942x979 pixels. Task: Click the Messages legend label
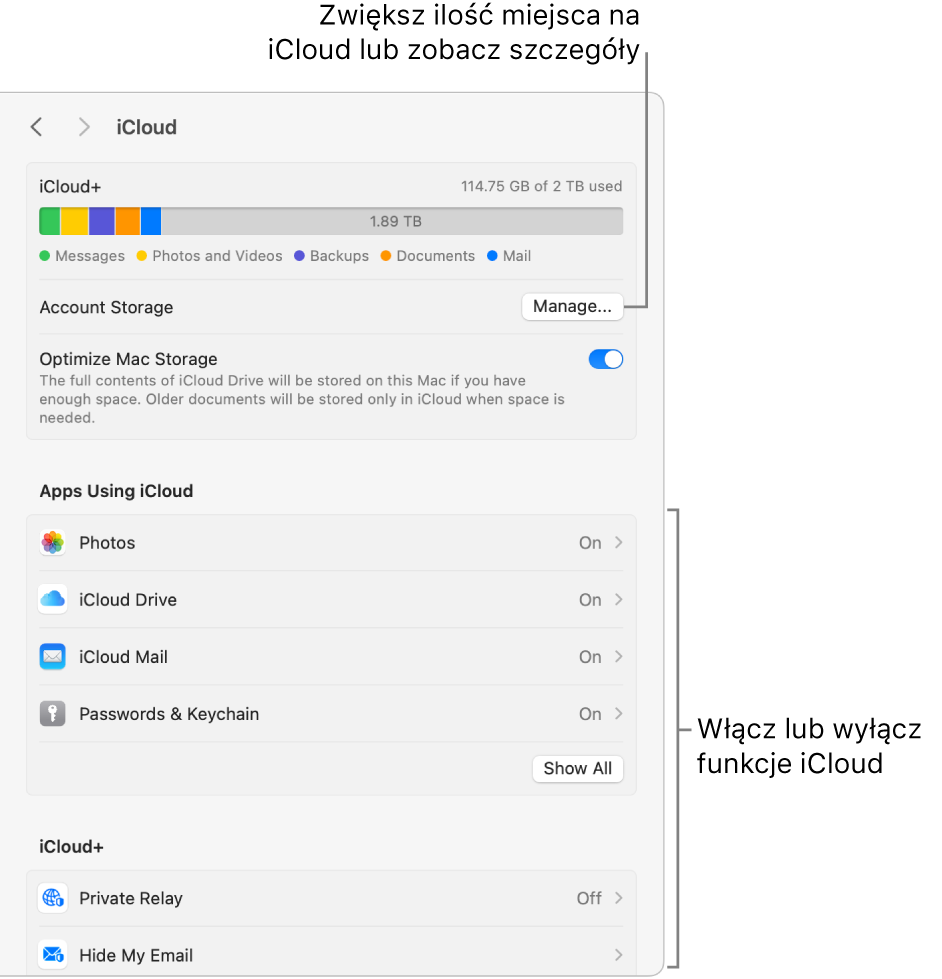pyautogui.click(x=90, y=256)
